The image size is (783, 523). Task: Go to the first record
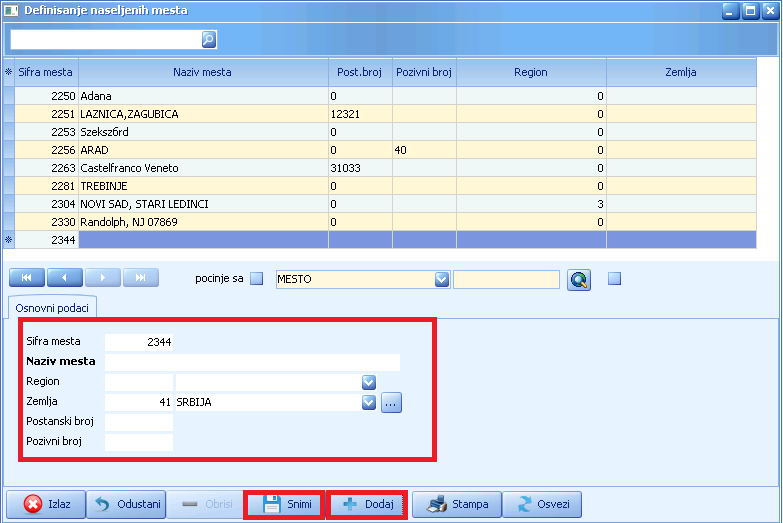(x=27, y=278)
